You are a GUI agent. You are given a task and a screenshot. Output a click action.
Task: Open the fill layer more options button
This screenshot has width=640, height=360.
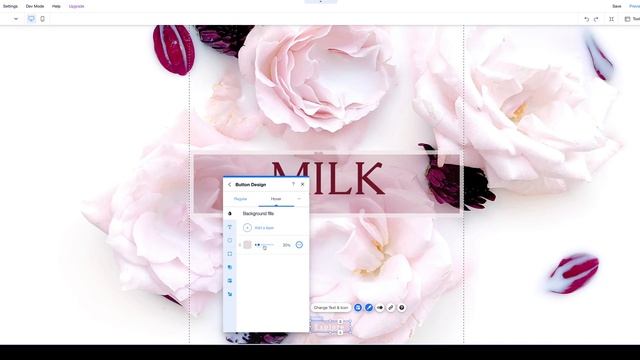[x=299, y=245]
